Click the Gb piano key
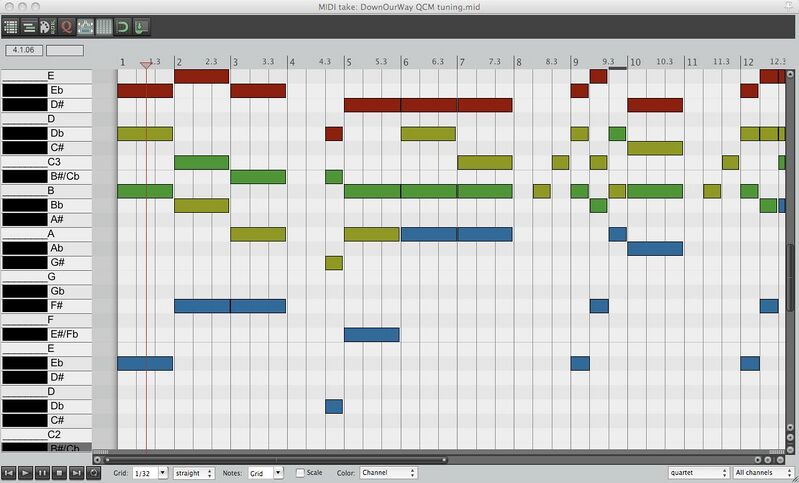 pyautogui.click(x=46, y=291)
